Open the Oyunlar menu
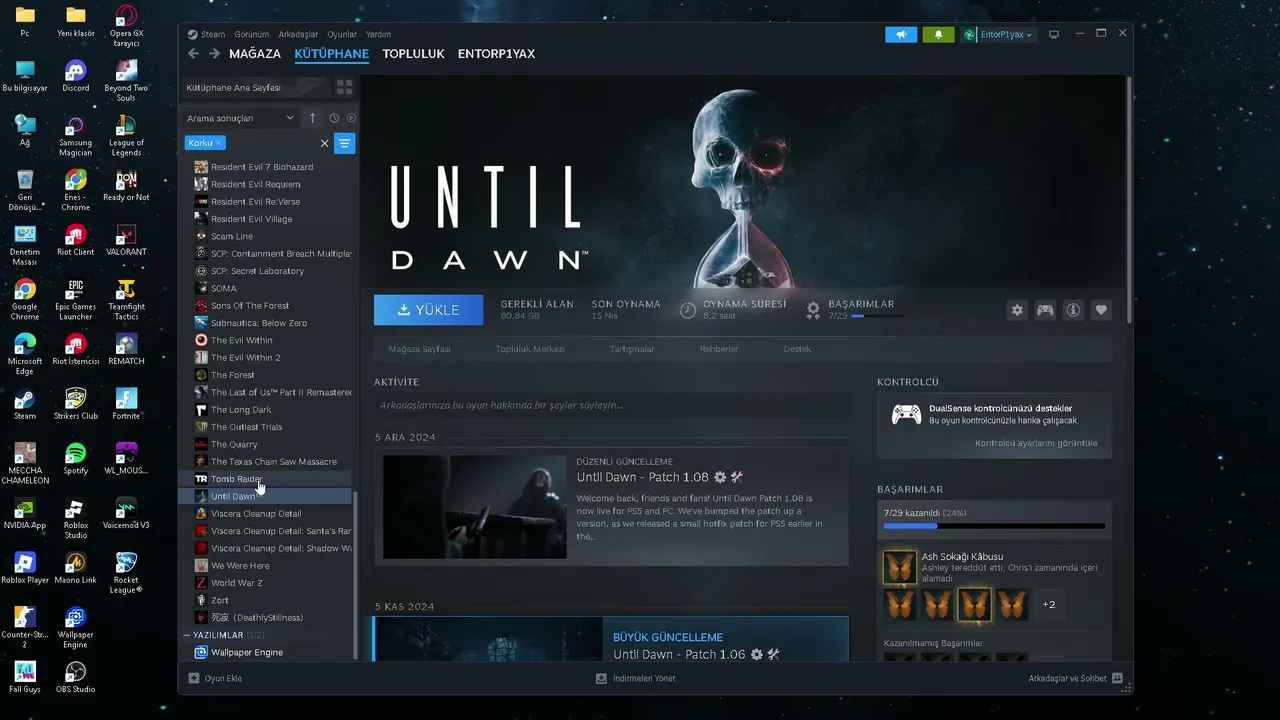 click(x=342, y=34)
